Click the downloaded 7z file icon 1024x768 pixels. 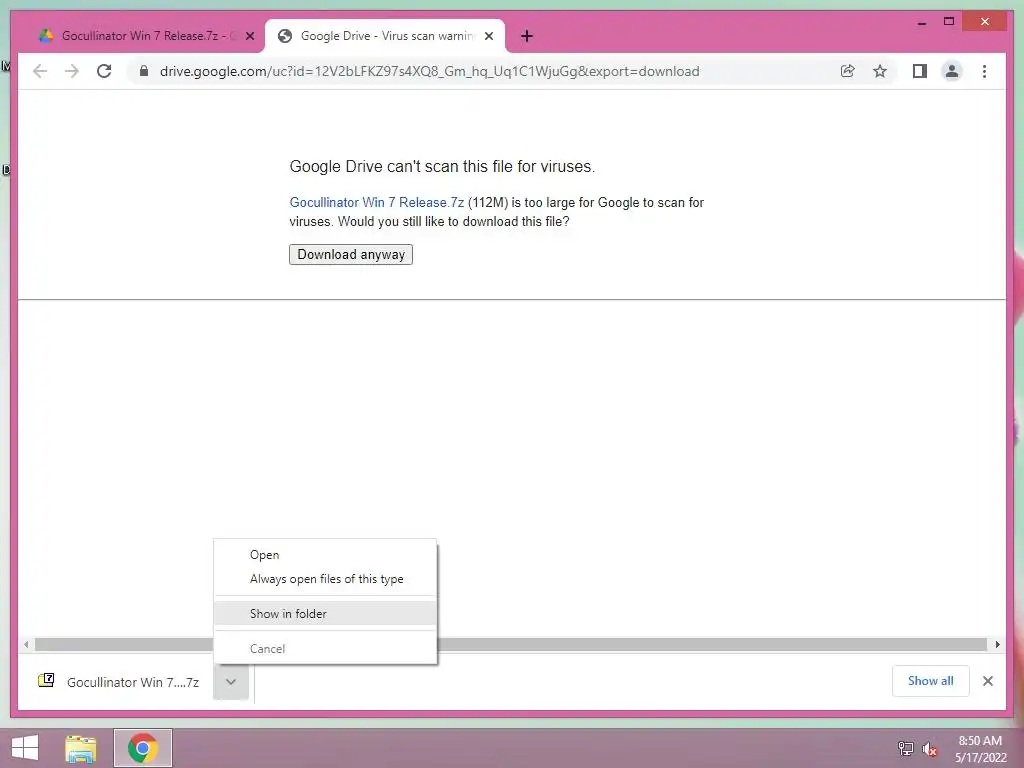click(46, 680)
